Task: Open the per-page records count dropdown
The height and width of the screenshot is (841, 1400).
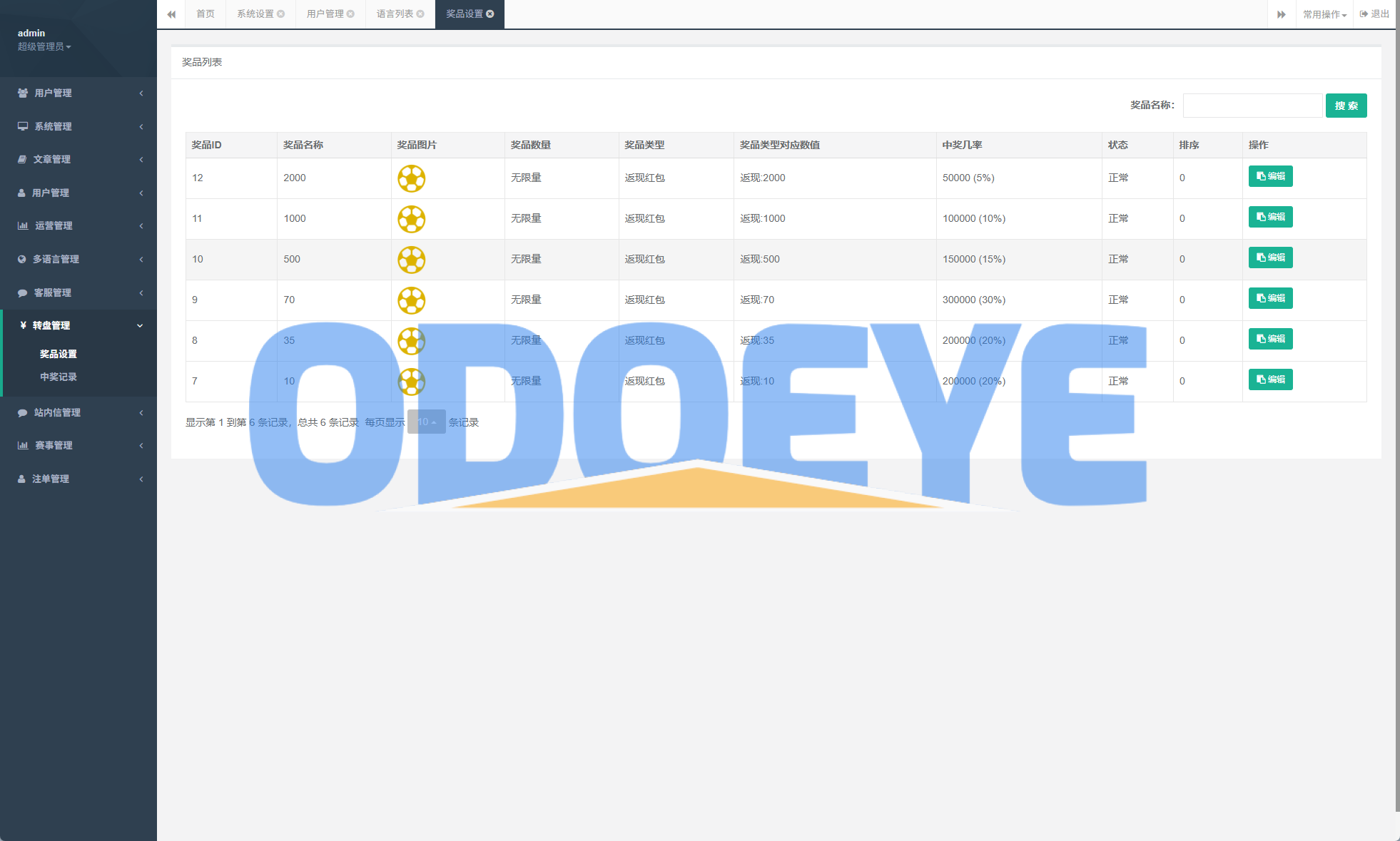Action: [x=427, y=422]
